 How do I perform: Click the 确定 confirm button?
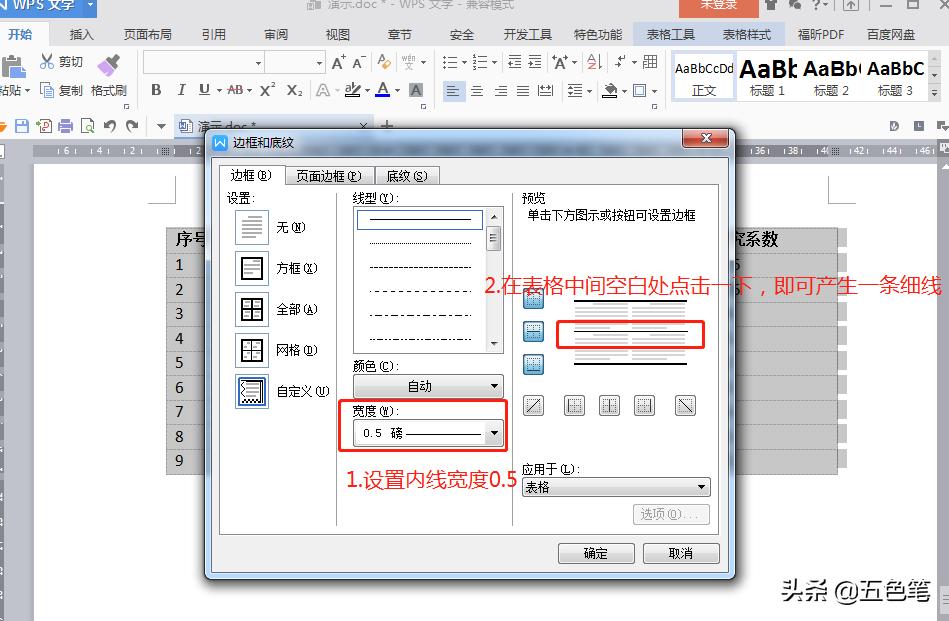[596, 553]
